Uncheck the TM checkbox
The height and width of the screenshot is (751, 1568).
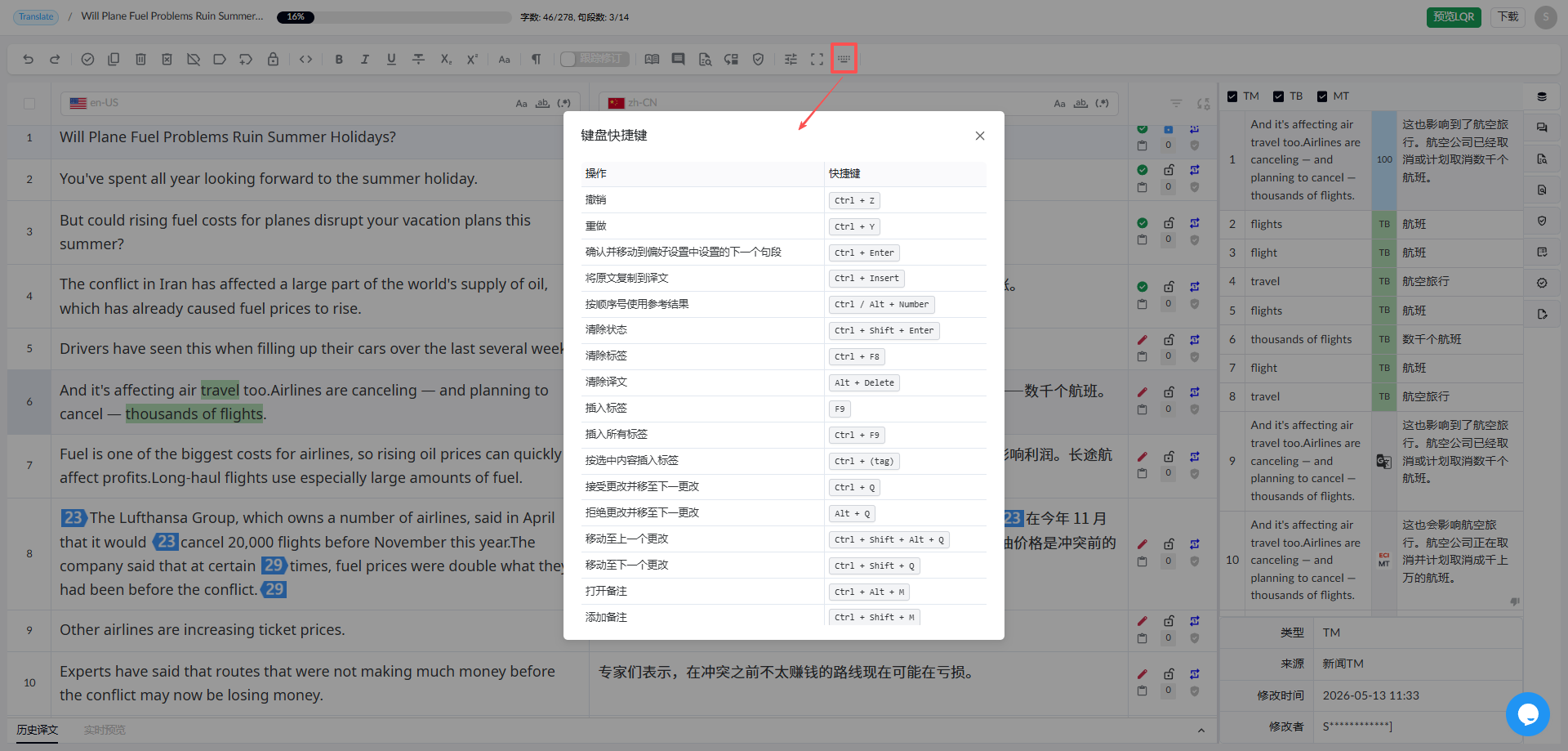(1232, 96)
